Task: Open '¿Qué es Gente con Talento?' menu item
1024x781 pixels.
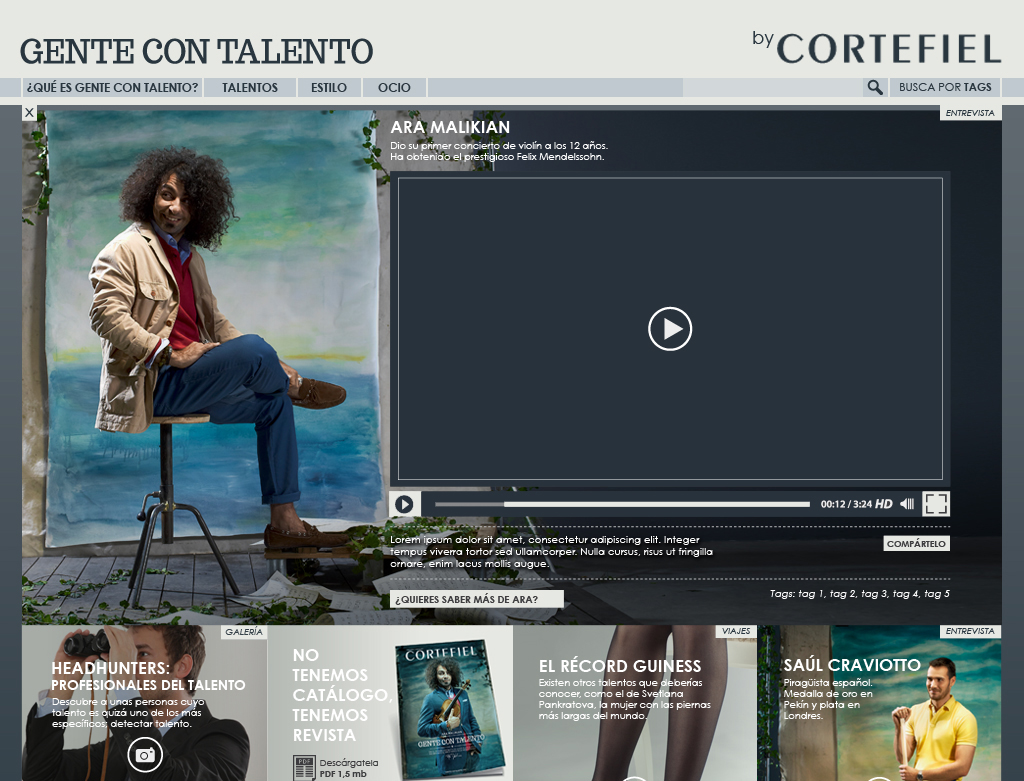Action: click(112, 88)
